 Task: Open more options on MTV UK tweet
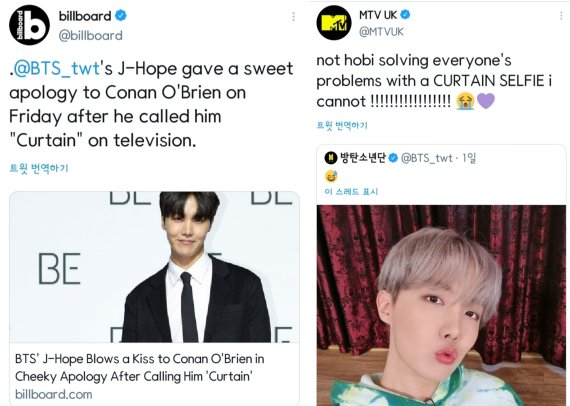562,15
